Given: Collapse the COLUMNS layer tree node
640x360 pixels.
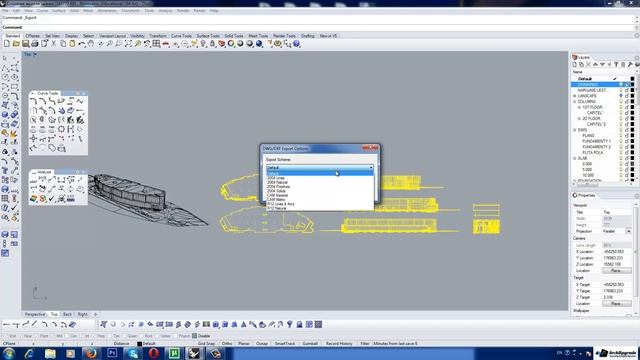Looking at the screenshot, I should [x=575, y=102].
